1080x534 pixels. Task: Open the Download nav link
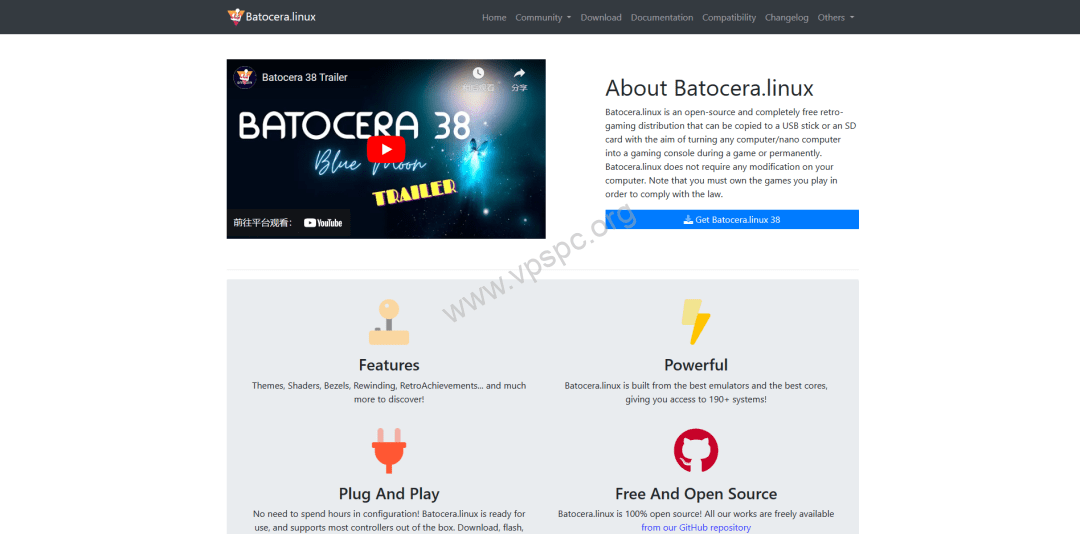pos(601,17)
